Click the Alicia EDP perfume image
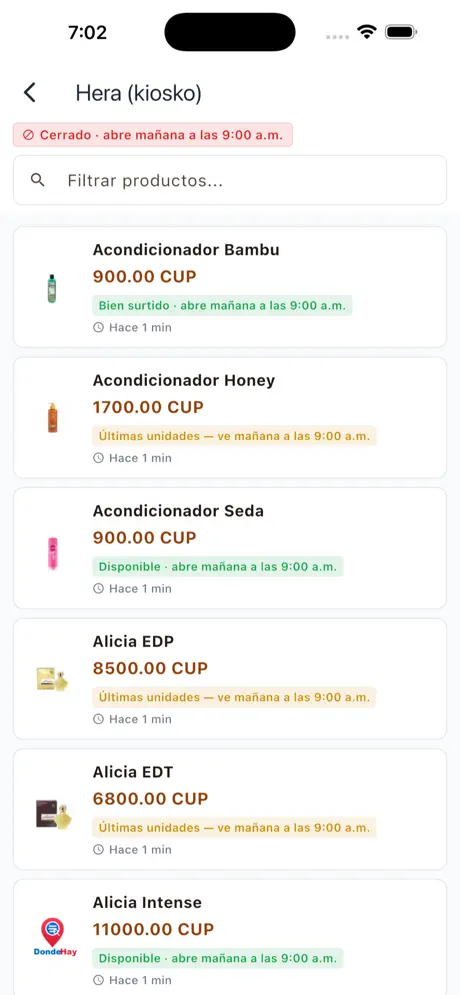Screen dimensions: 460x995 coord(52,679)
